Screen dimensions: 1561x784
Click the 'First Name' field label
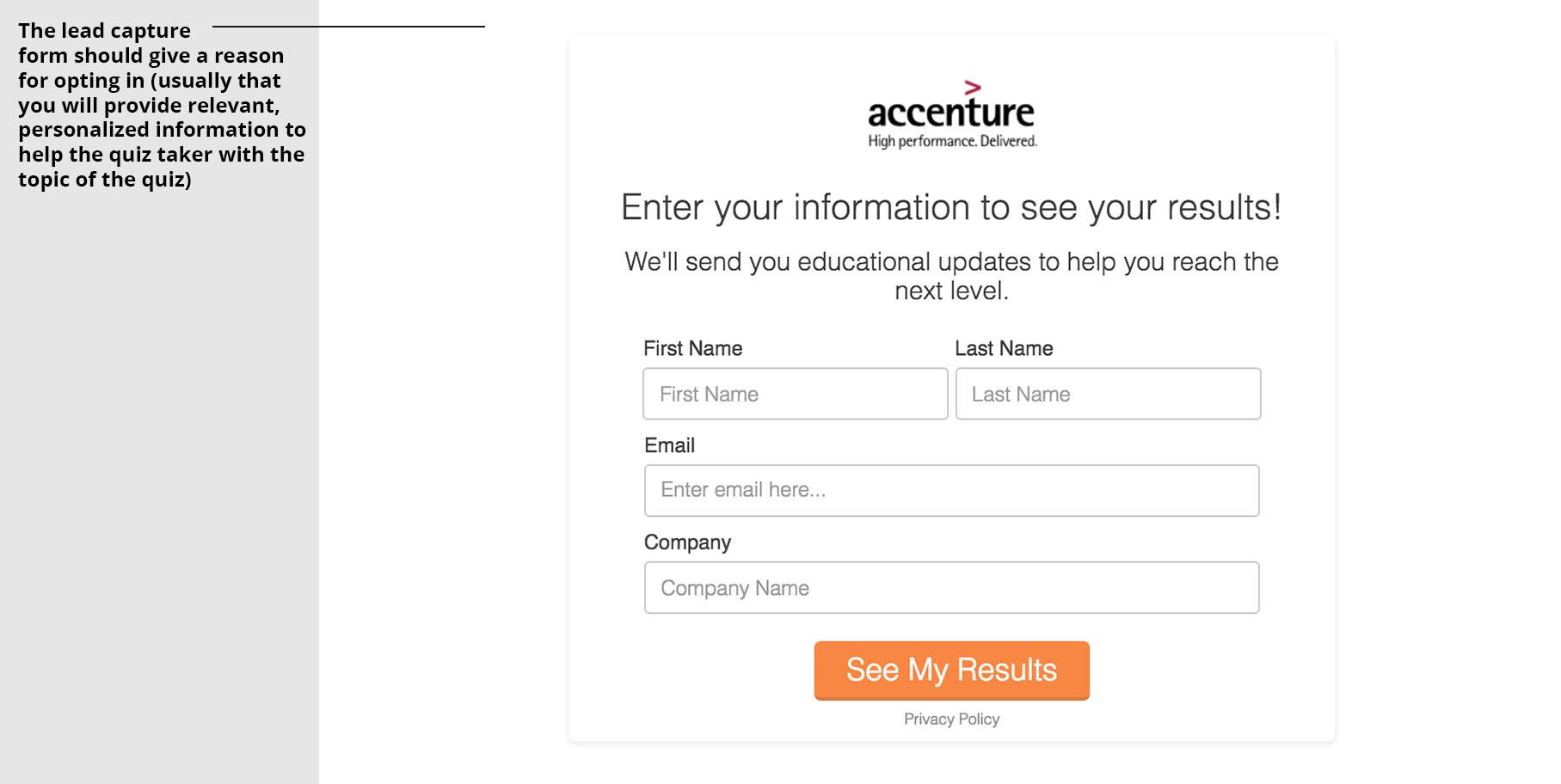pos(692,348)
